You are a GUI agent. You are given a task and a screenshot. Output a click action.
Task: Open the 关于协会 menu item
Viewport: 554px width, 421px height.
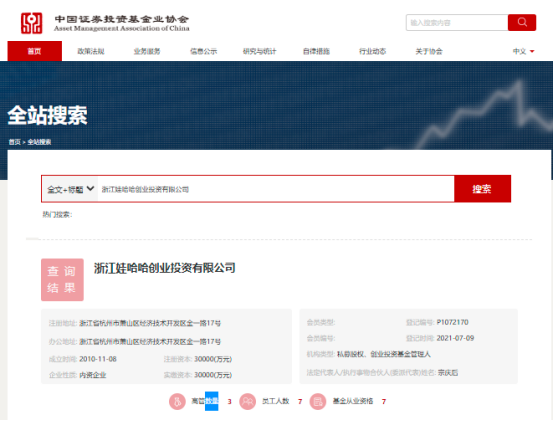coord(429,52)
